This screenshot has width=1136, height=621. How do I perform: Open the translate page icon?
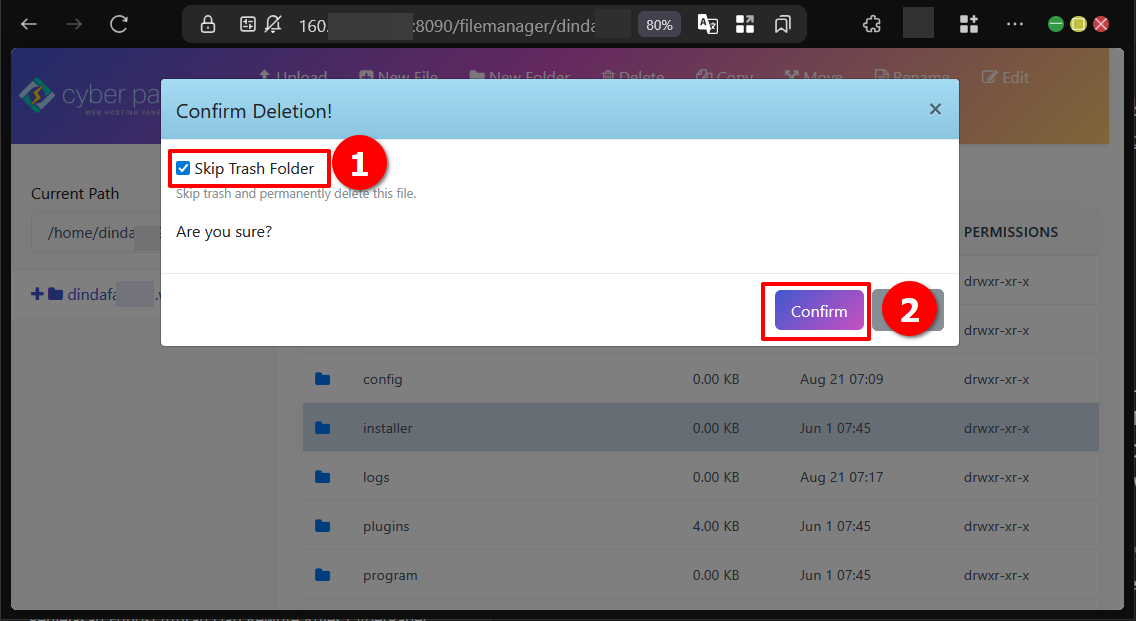click(707, 24)
